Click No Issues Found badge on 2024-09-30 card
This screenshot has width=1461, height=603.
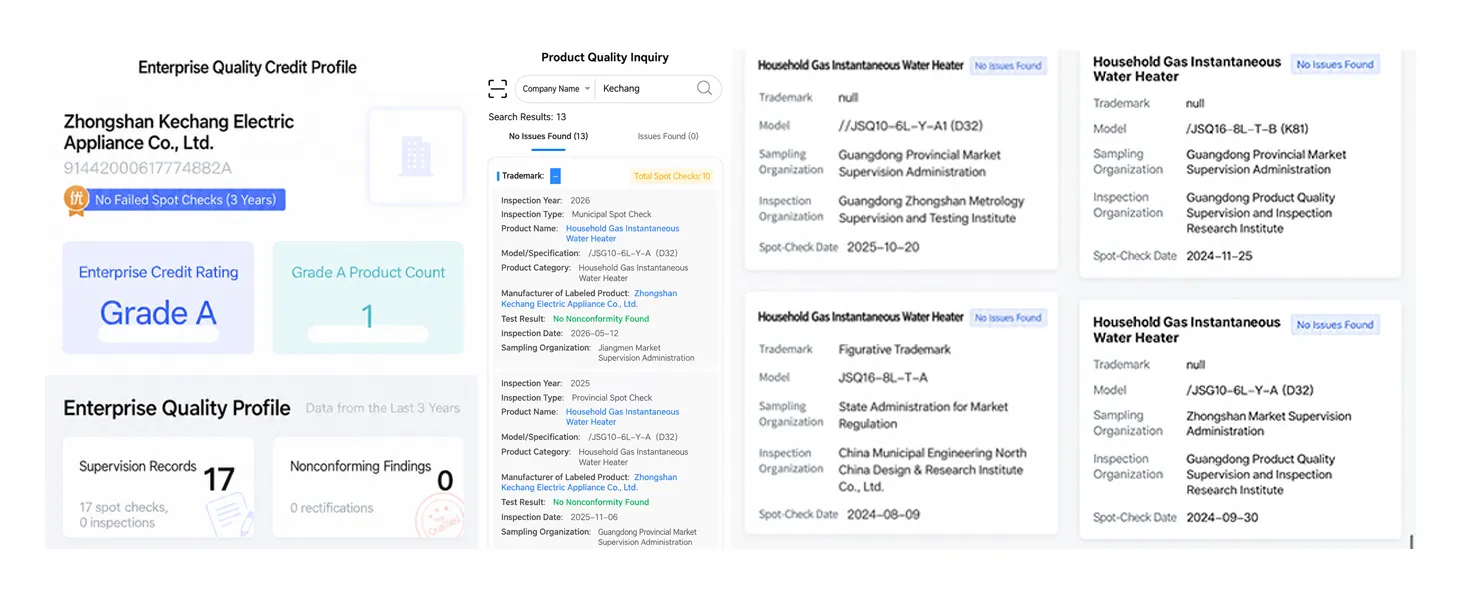[x=1335, y=324]
